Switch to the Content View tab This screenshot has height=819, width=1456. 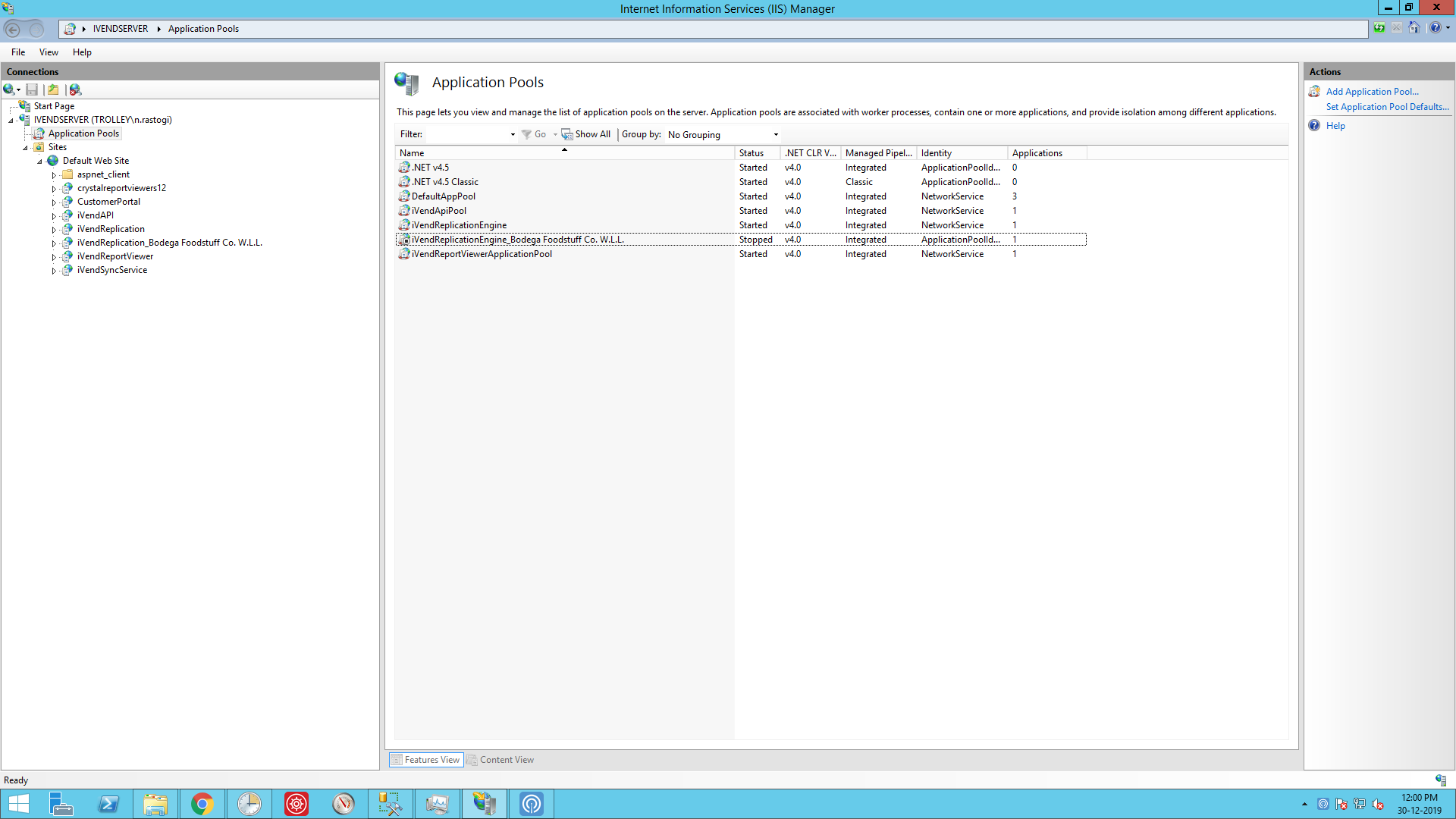point(500,760)
